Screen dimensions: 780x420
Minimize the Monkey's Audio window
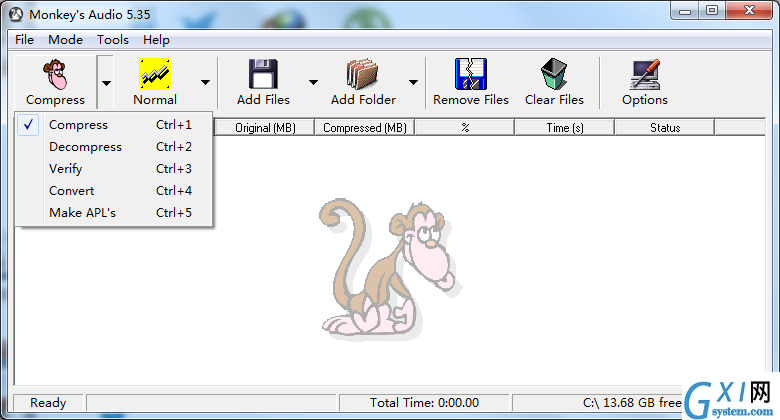tap(685, 11)
